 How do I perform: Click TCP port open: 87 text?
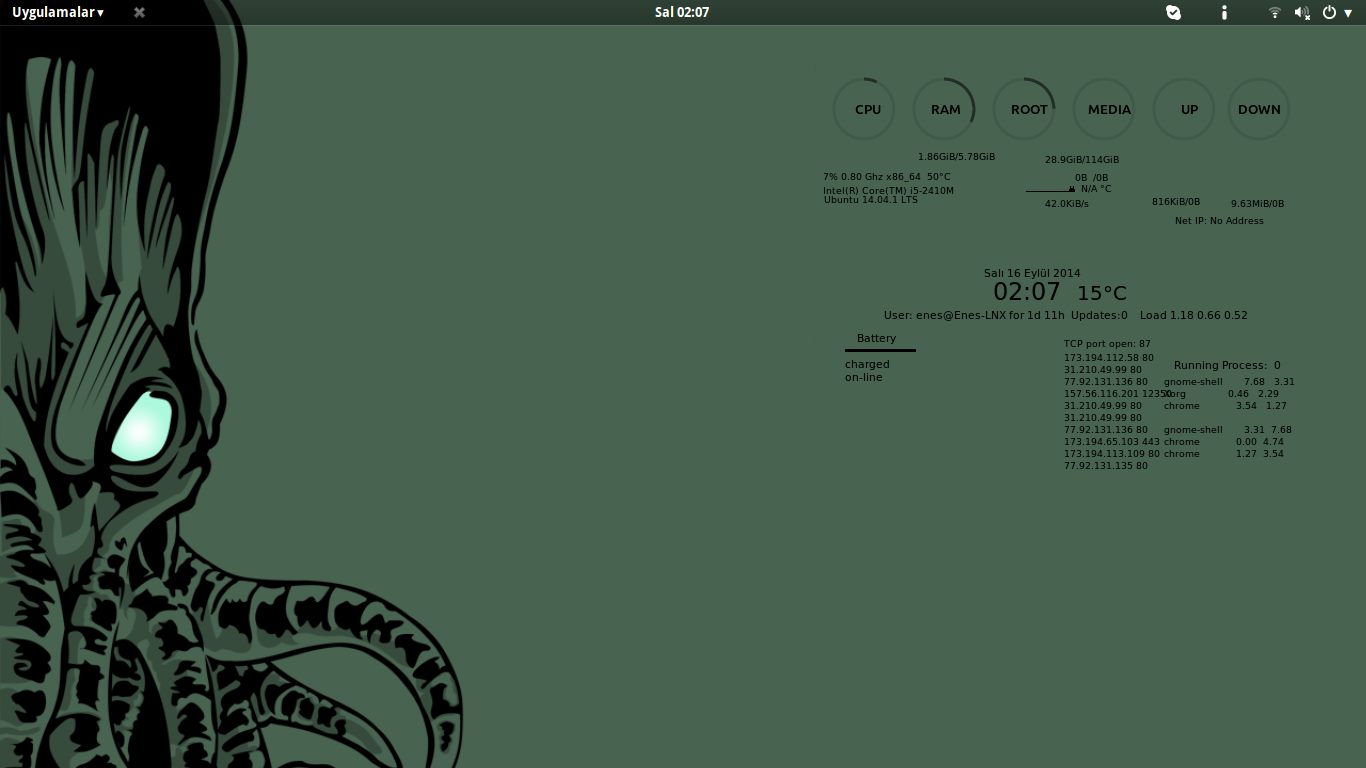tap(1107, 344)
